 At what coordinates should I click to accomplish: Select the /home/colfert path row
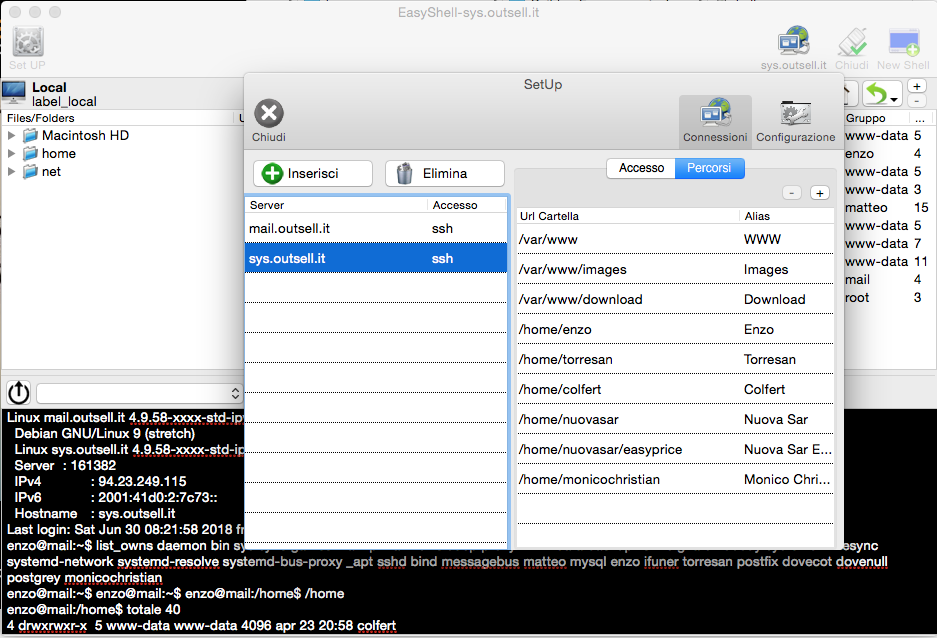675,389
